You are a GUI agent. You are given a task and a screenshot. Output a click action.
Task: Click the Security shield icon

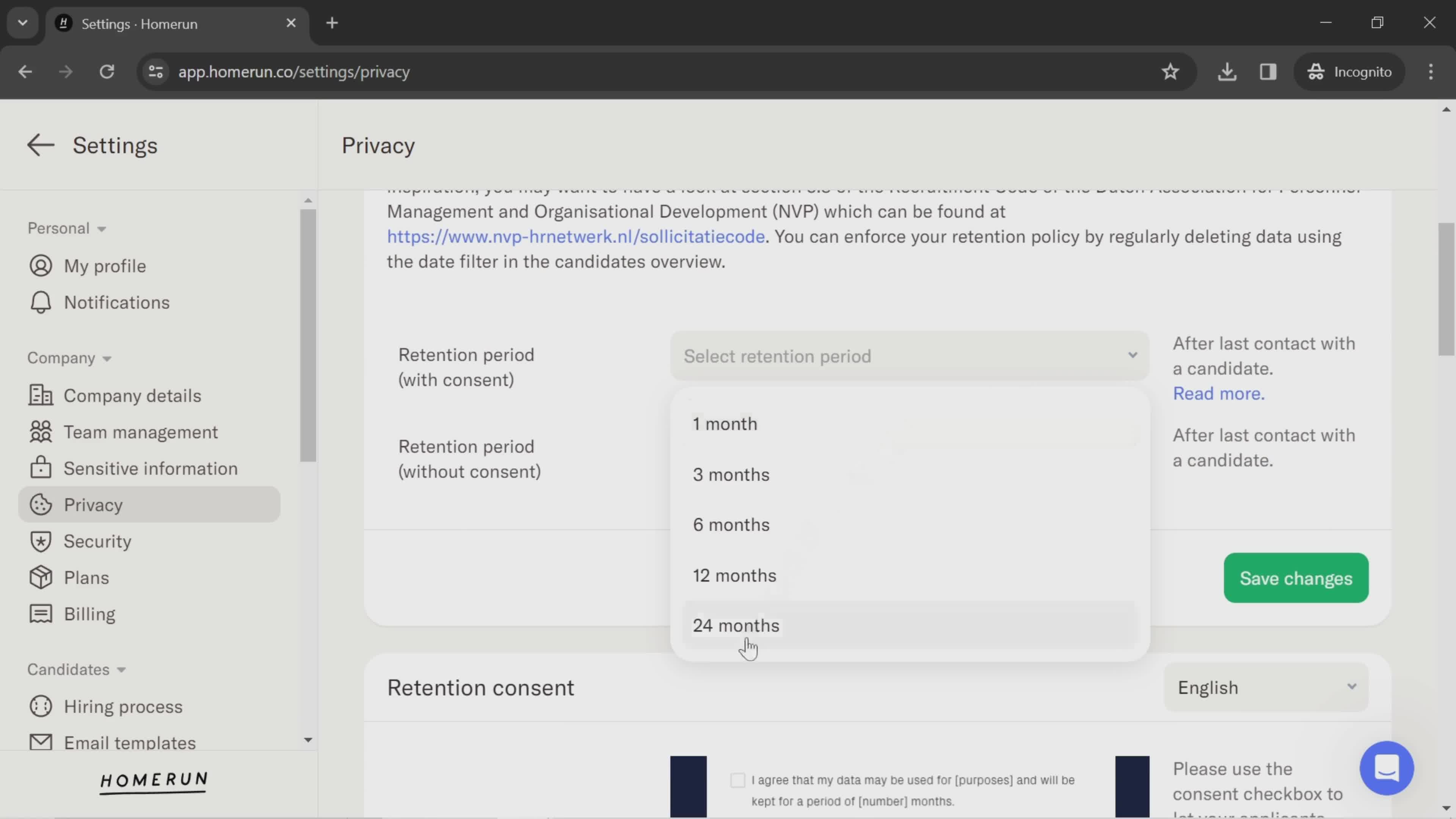[x=41, y=541]
